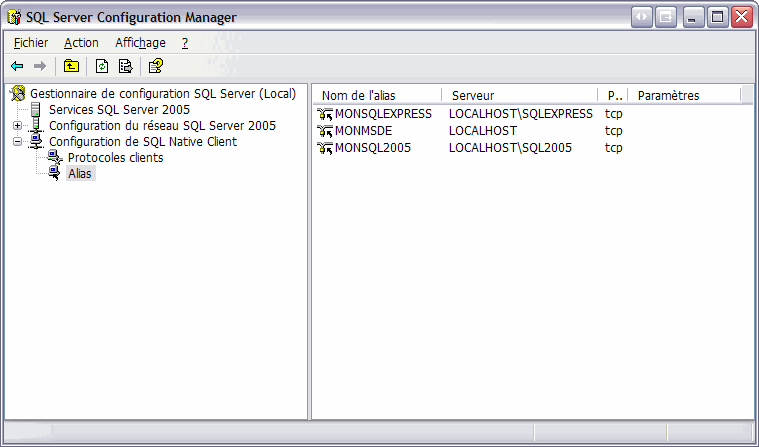Collapse Configuration de SQL Native Client node
The height and width of the screenshot is (447, 759).
(17, 142)
